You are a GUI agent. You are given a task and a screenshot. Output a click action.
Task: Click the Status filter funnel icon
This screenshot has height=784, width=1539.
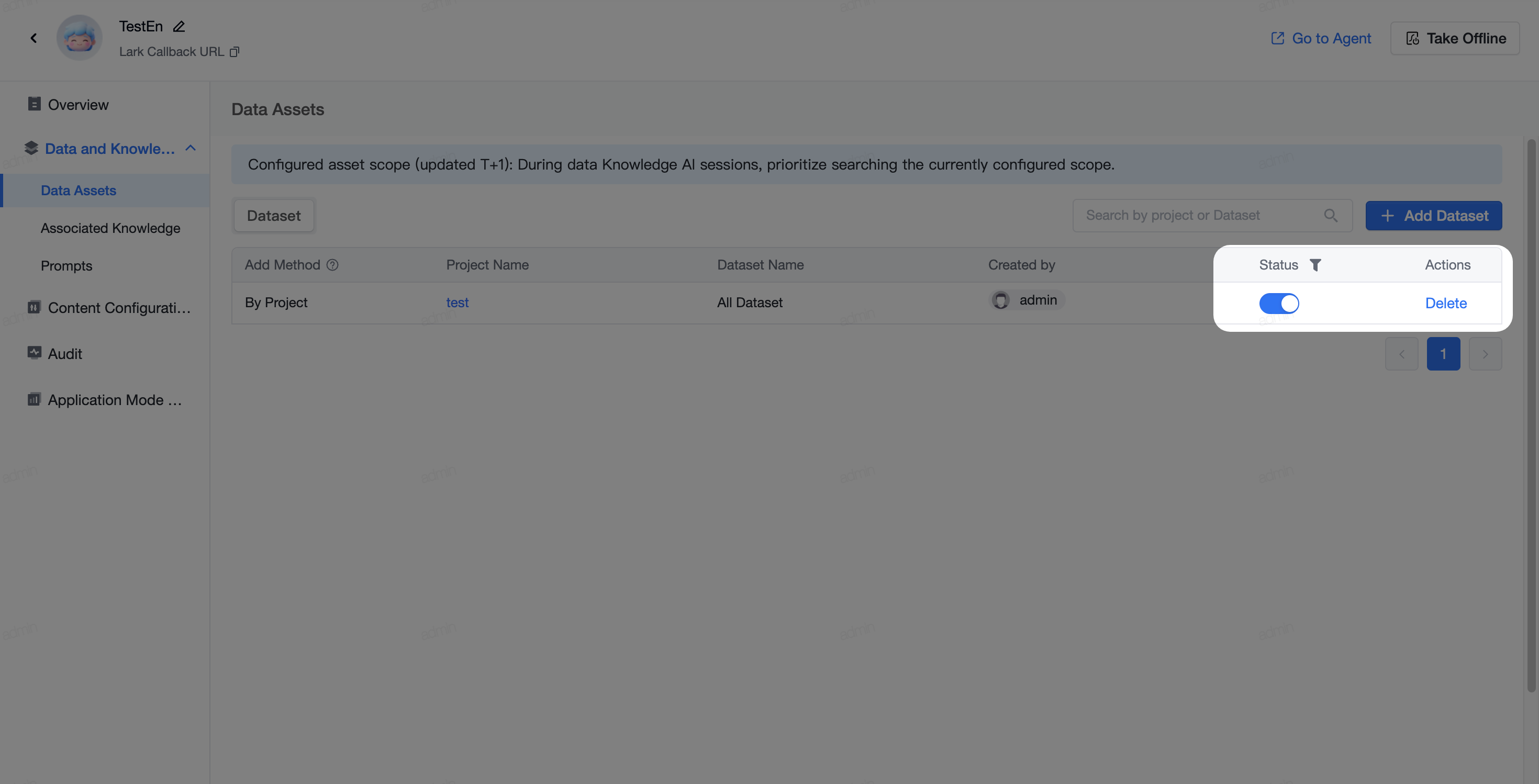coord(1315,265)
